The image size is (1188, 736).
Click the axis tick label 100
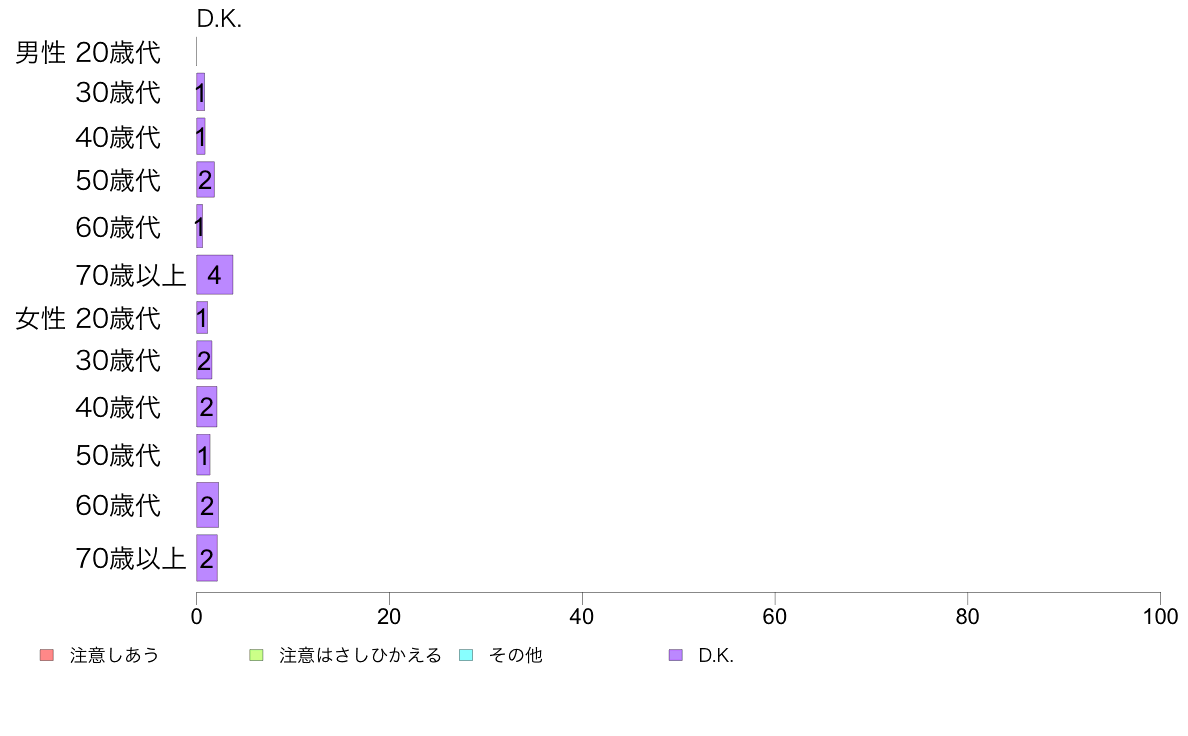1160,616
